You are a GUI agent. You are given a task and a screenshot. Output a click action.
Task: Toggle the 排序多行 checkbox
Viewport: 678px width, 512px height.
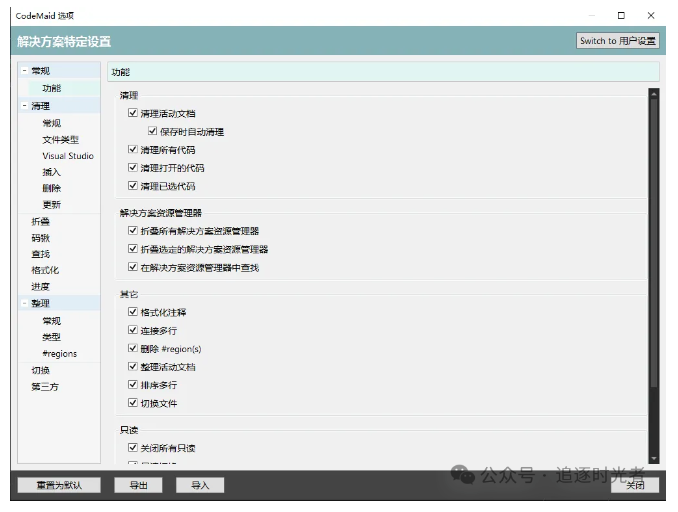pyautogui.click(x=133, y=384)
